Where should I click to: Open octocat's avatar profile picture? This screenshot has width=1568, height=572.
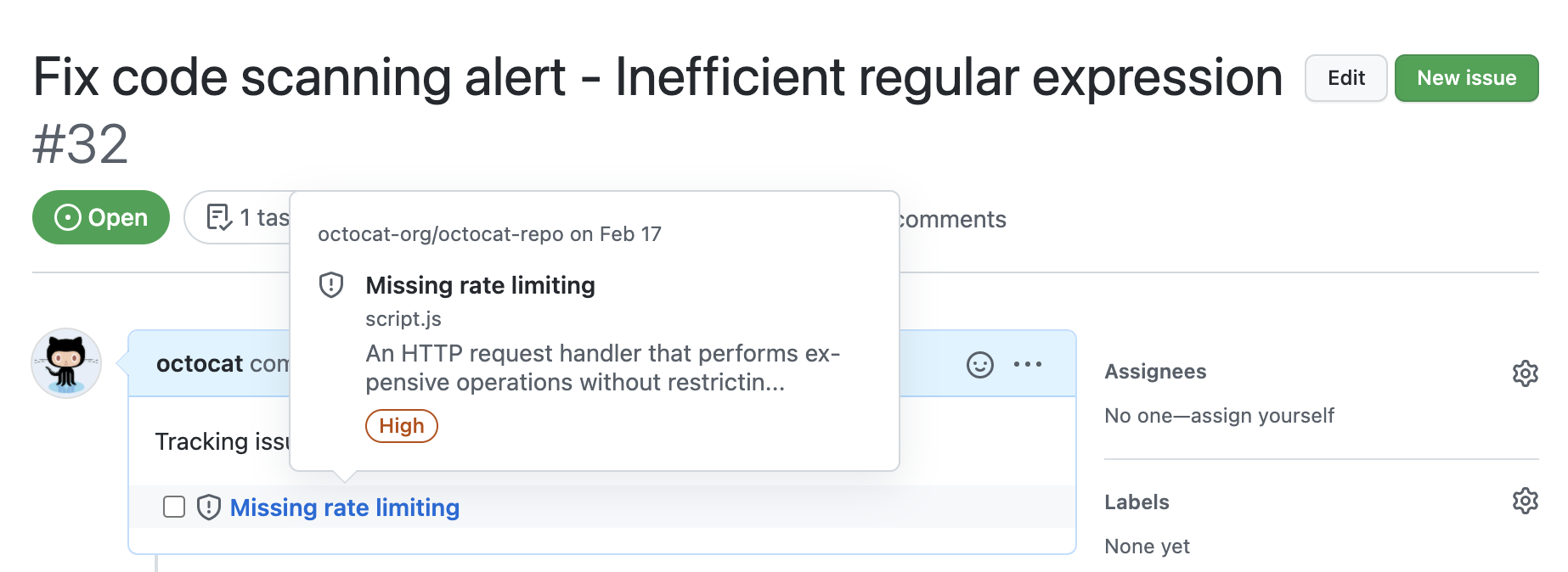(66, 363)
